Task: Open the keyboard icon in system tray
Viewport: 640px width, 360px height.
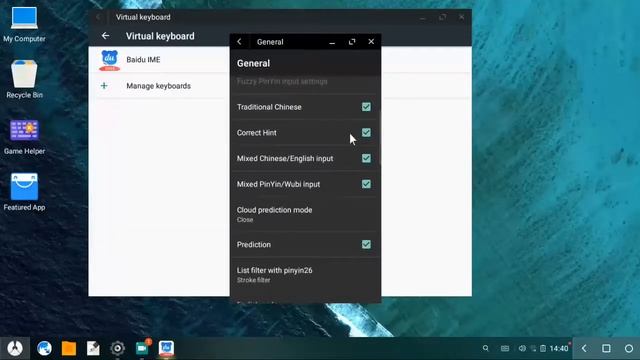Action: 505,348
